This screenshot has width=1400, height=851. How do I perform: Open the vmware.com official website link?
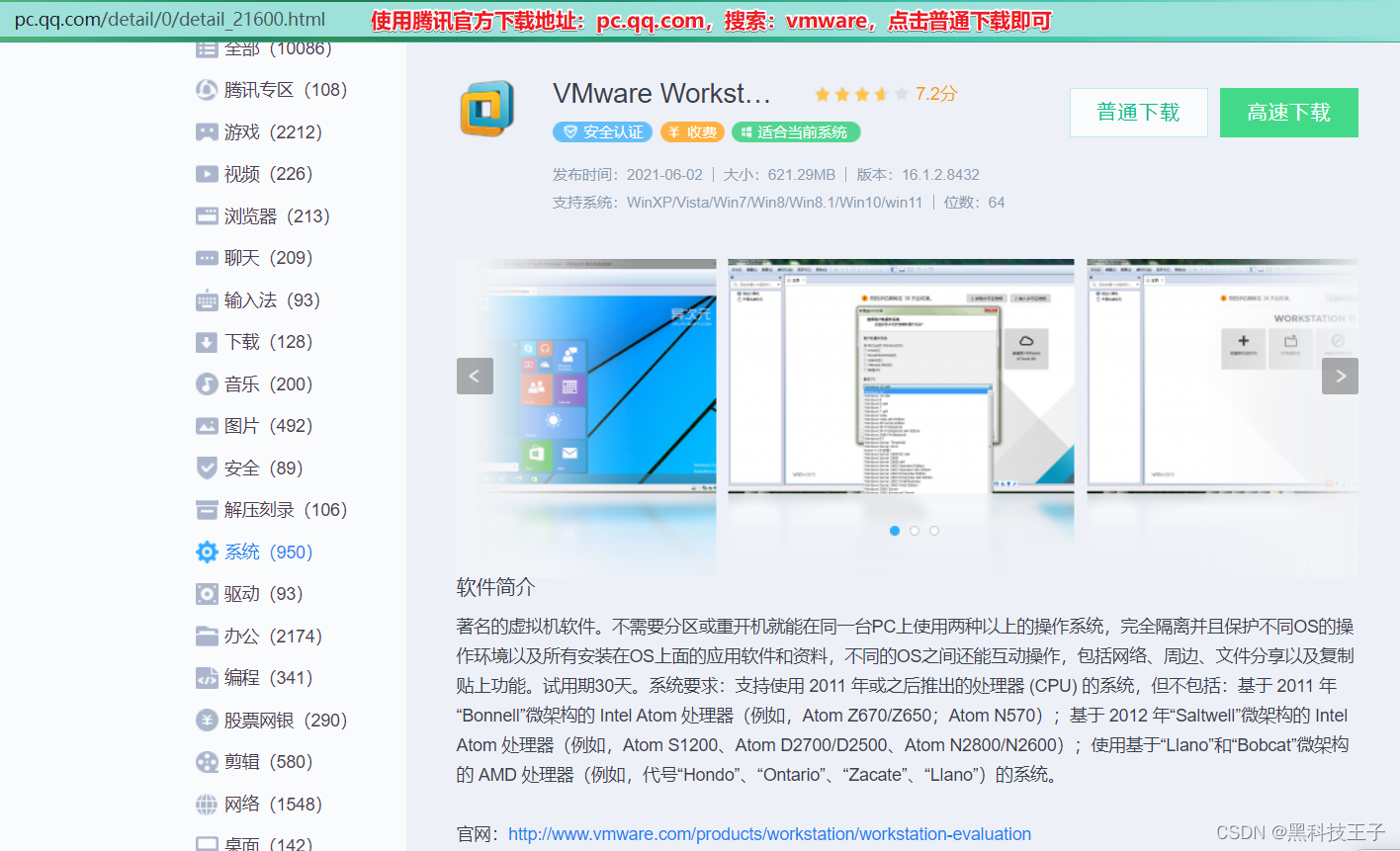point(769,834)
